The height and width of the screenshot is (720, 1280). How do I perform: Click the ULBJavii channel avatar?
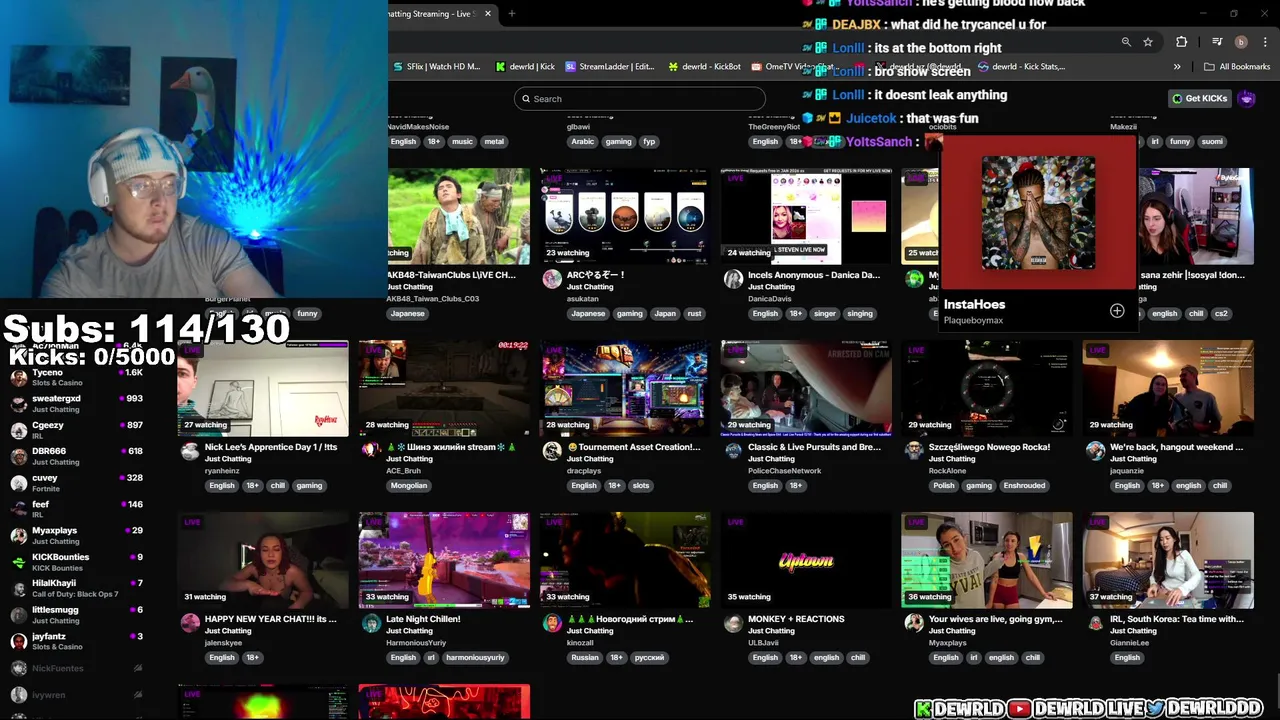point(733,623)
